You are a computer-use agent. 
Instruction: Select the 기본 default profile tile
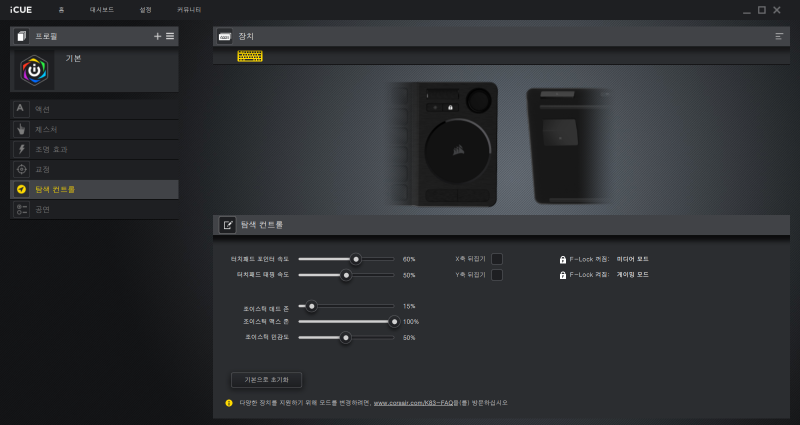tap(94, 70)
